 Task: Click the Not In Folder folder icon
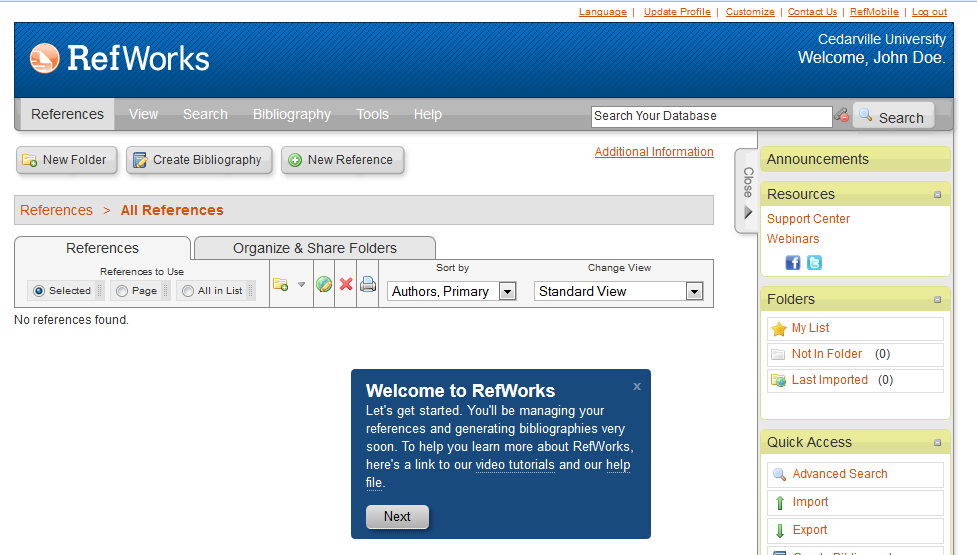pyautogui.click(x=778, y=354)
